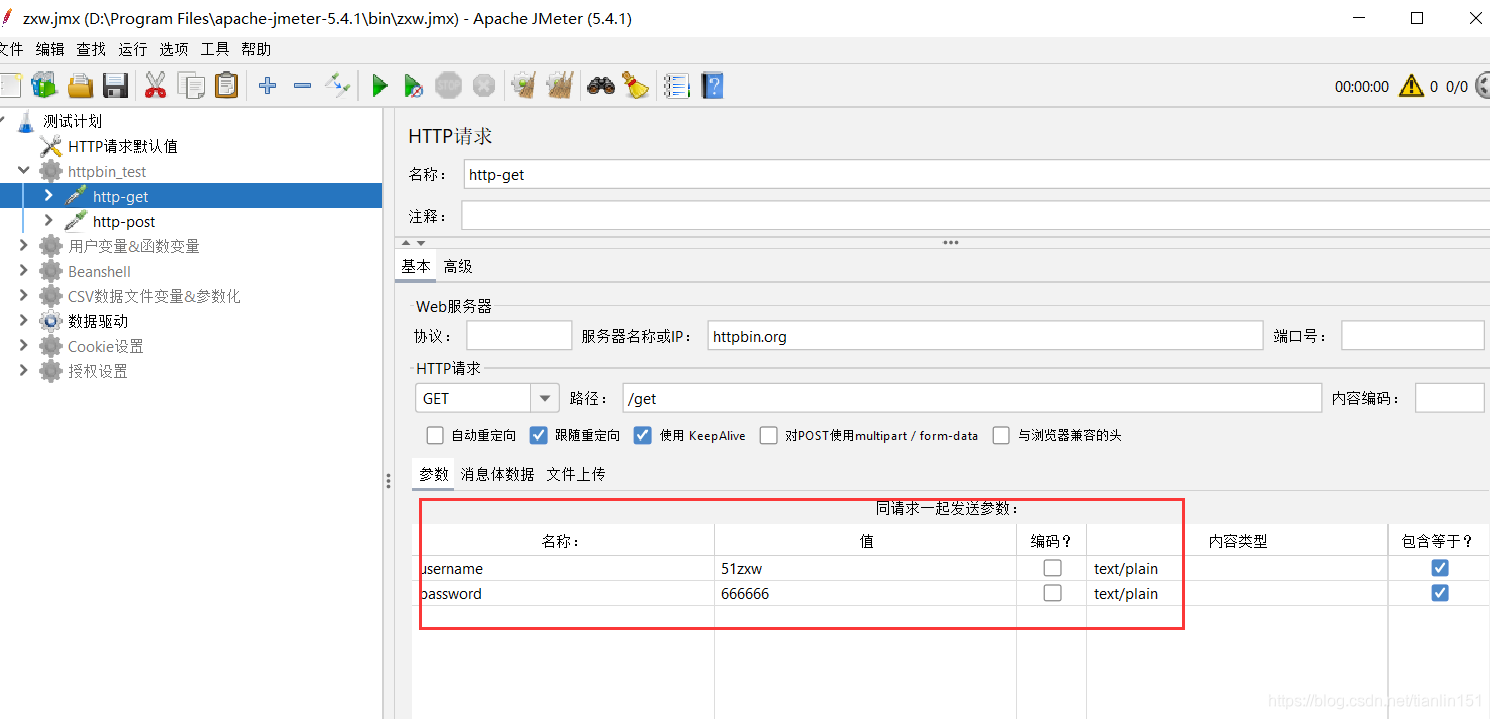Click the HTTP请求默认值 wrench icon
Viewport: 1490px width, 719px height.
(x=51, y=146)
